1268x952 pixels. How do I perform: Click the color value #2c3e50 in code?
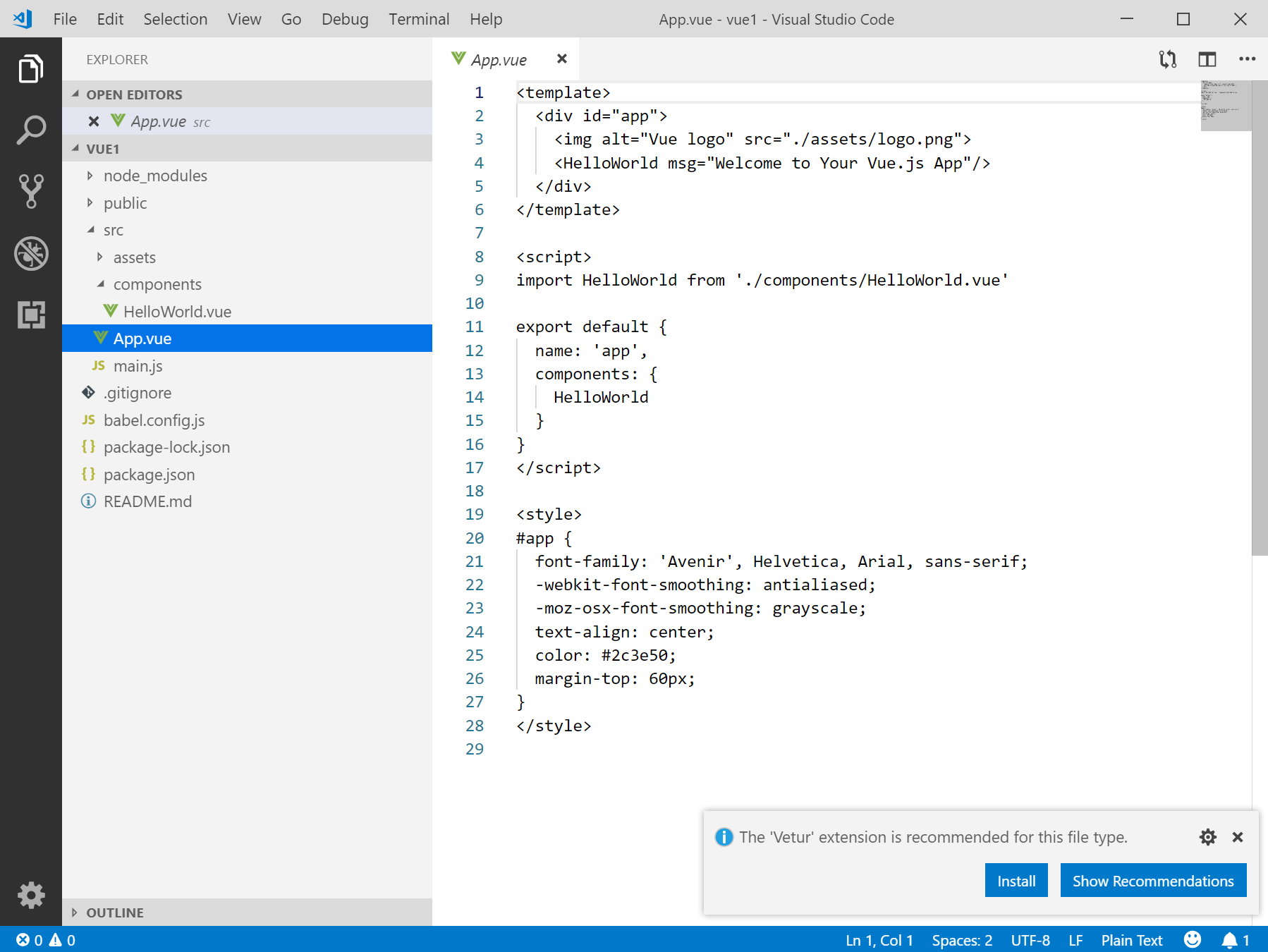(634, 655)
